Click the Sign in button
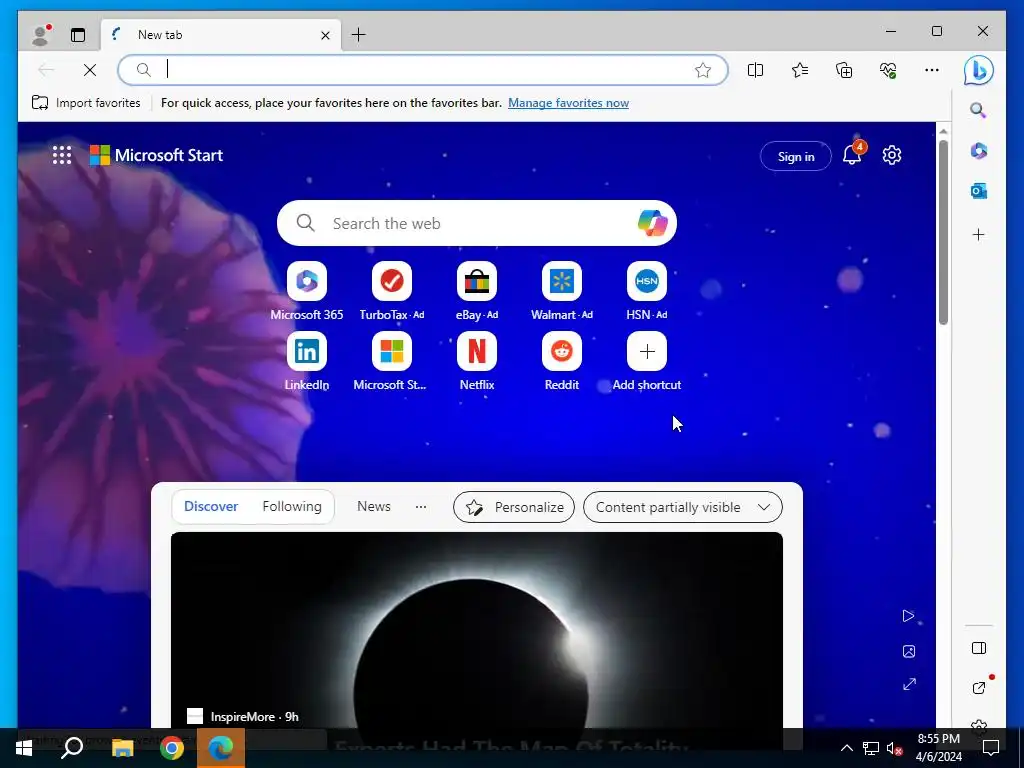1024x768 pixels. (795, 156)
